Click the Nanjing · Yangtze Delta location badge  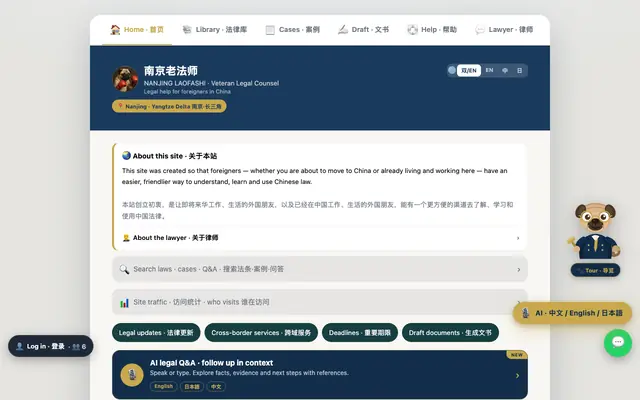coord(169,107)
